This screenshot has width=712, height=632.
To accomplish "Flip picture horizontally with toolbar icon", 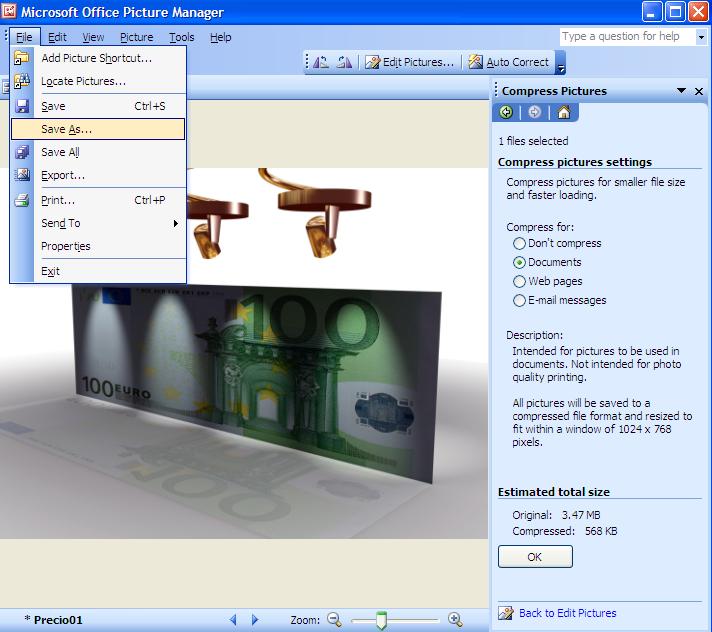I will [x=344, y=62].
